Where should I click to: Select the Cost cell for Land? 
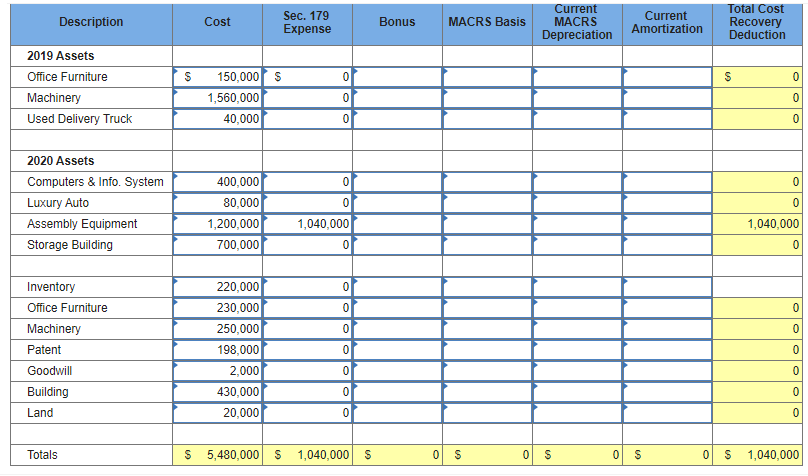pos(217,413)
